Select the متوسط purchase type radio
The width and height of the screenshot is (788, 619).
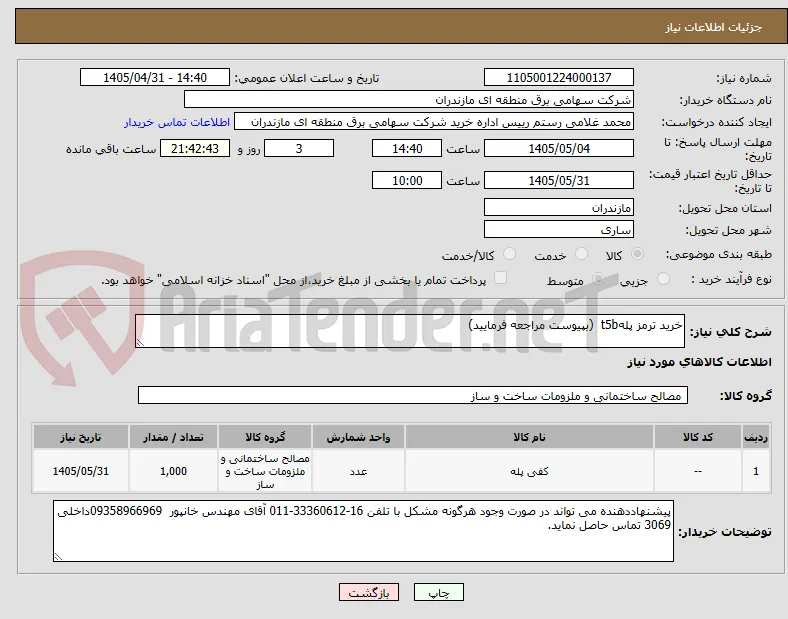coord(598,278)
